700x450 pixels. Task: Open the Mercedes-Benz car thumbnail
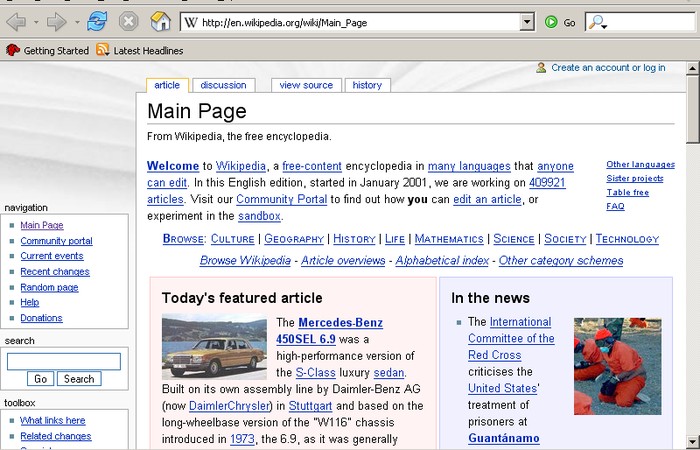[214, 346]
